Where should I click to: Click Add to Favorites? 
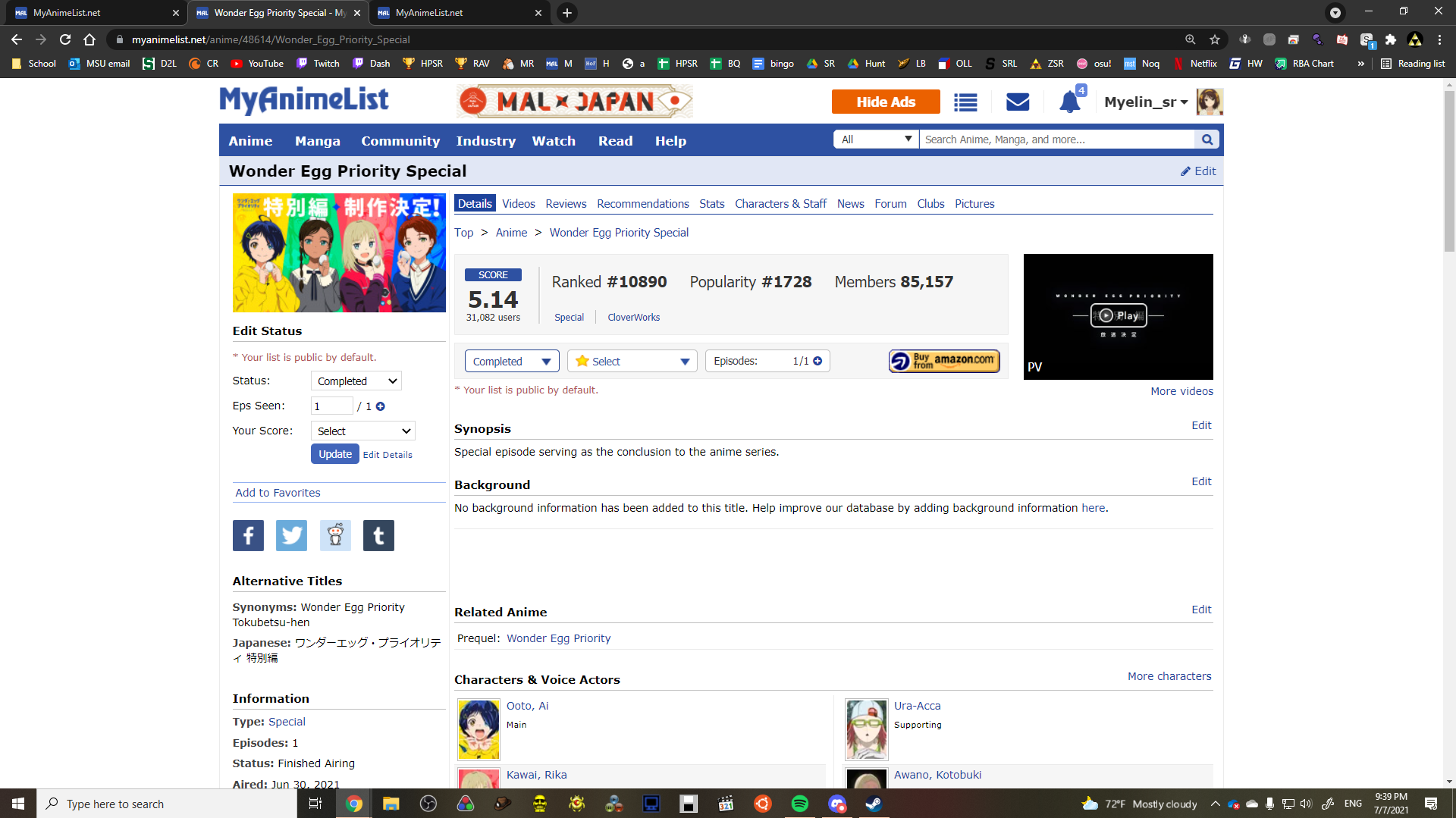click(x=278, y=493)
